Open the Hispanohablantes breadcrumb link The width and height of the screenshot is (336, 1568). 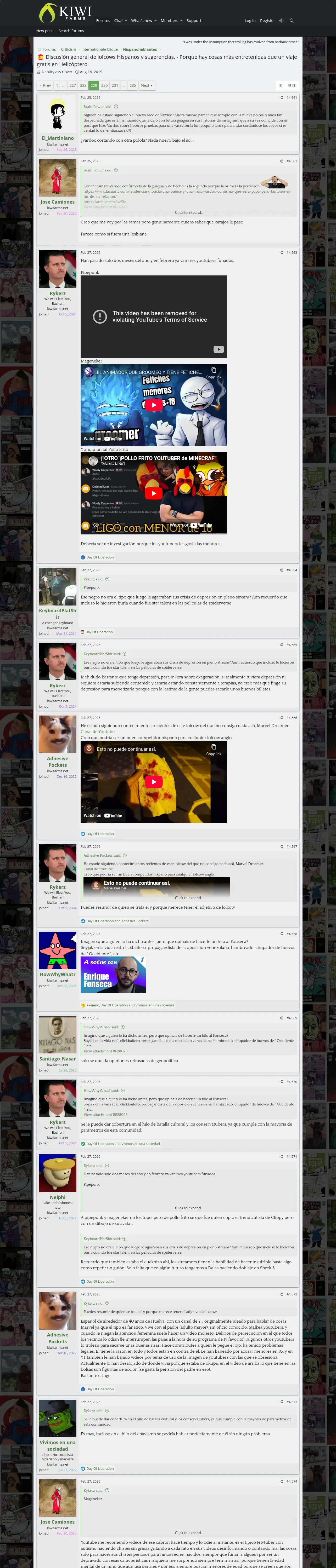click(x=140, y=50)
